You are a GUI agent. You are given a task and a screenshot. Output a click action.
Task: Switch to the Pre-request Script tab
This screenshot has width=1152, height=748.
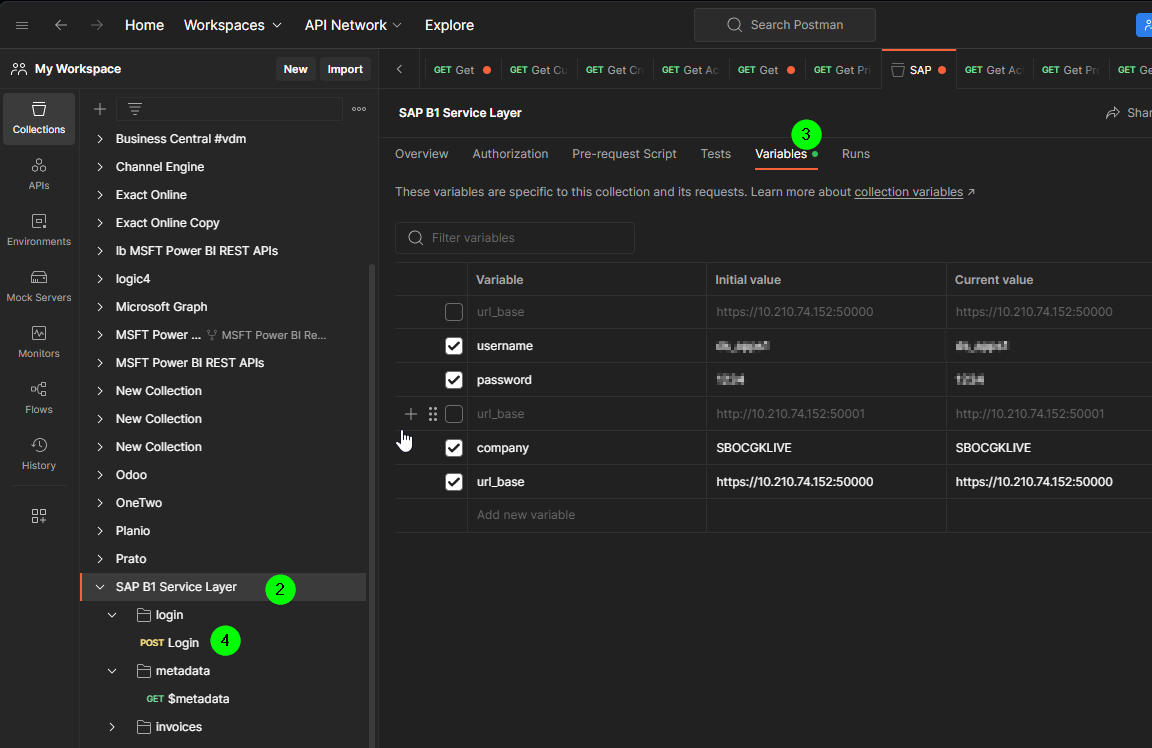coord(624,154)
